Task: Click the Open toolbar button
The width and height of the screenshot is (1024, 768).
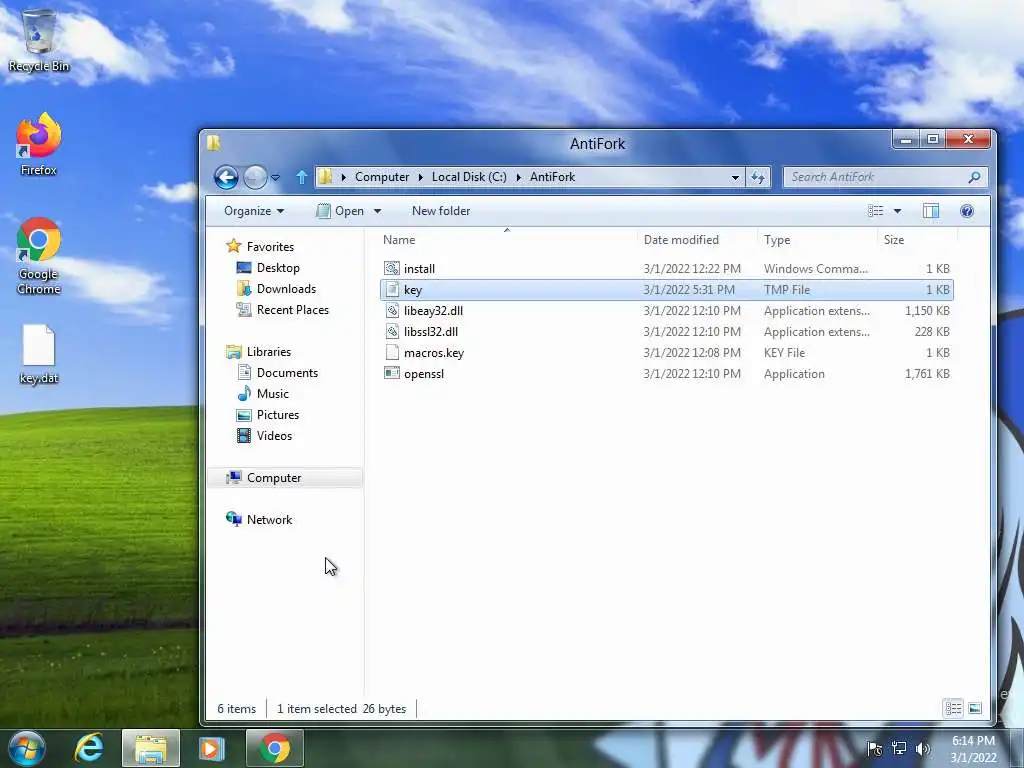Action: click(342, 211)
